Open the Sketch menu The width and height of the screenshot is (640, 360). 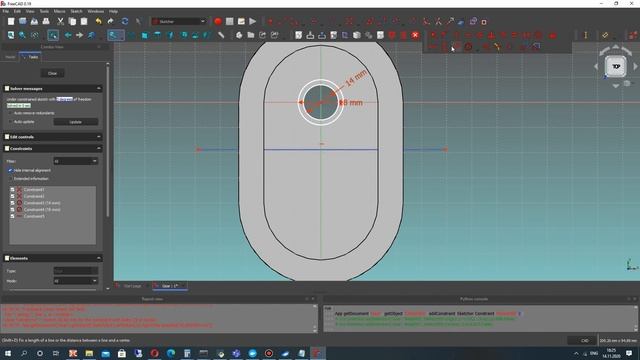click(x=76, y=11)
